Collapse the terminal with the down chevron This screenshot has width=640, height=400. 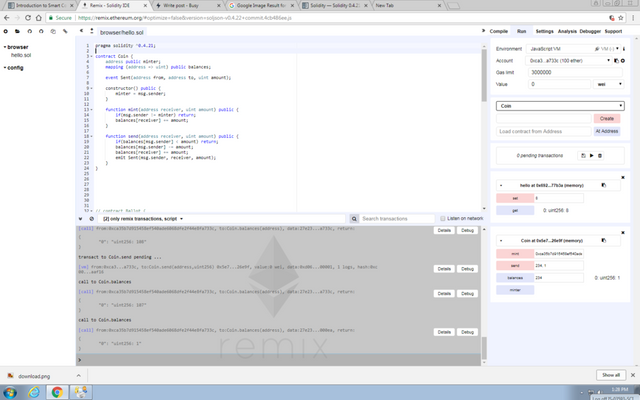(x=80, y=219)
